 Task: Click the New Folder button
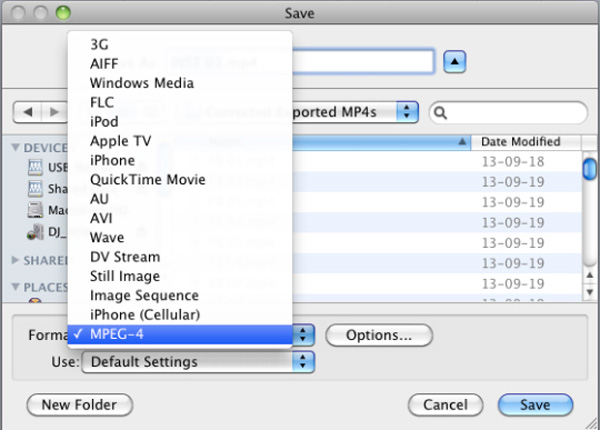79,405
